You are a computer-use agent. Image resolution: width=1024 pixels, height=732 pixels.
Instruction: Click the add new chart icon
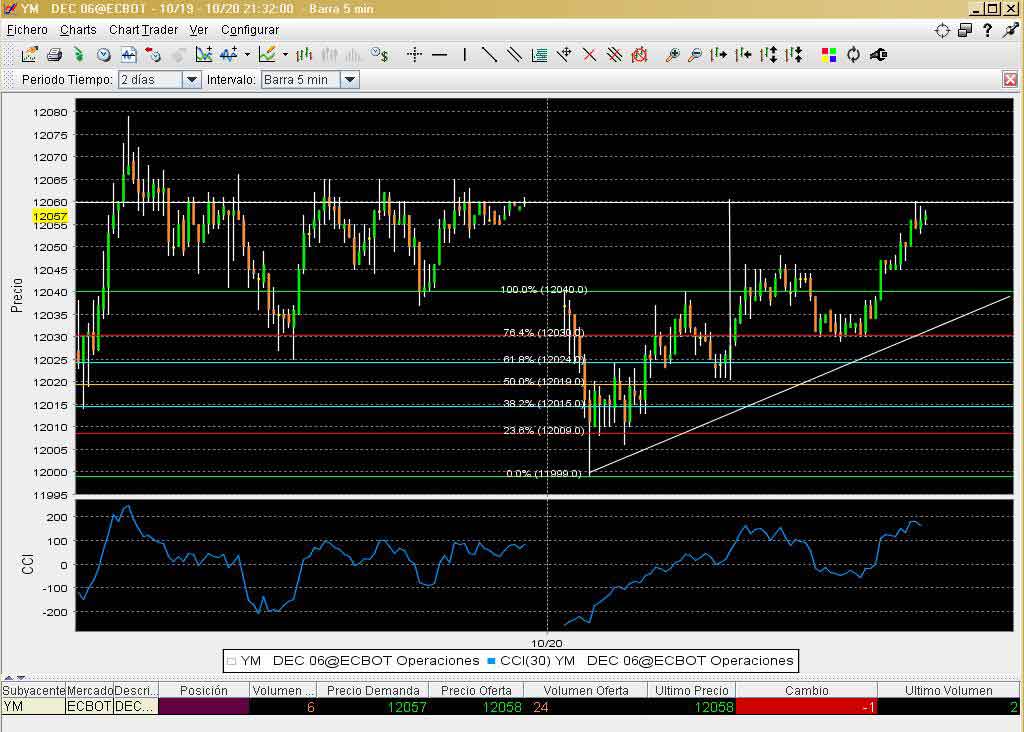pos(204,55)
